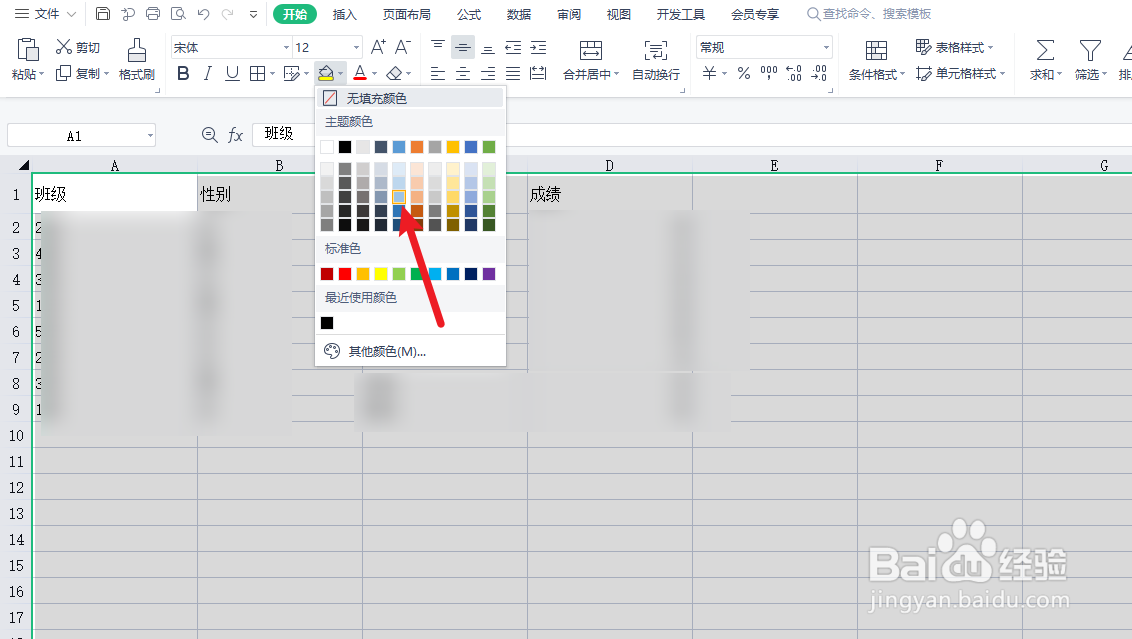The height and width of the screenshot is (639, 1132).
Task: Click the Save icon in quick toolbar
Action: pos(103,14)
